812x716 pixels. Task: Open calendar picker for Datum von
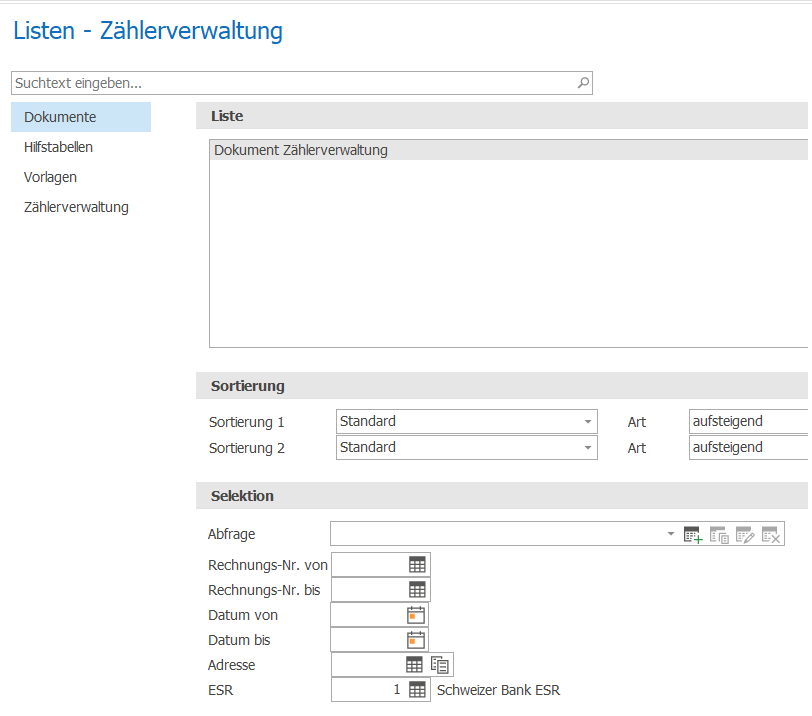(x=416, y=615)
